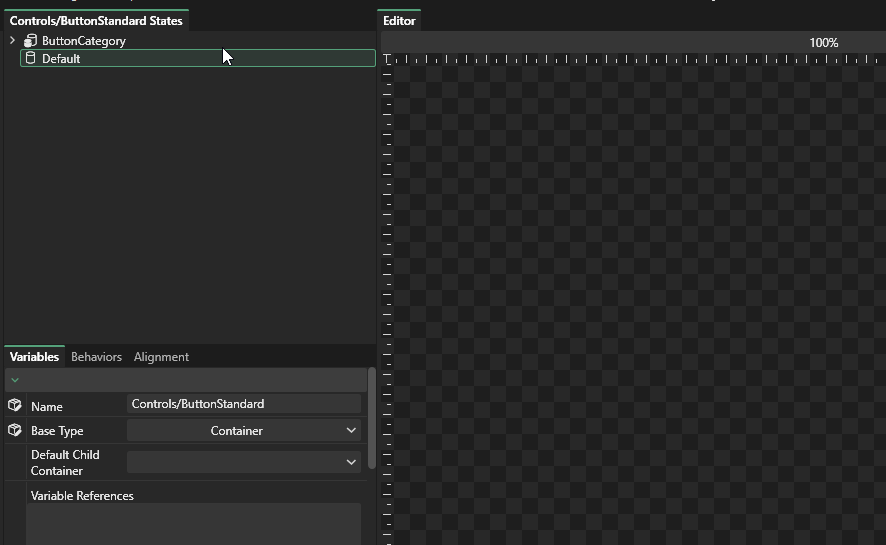This screenshot has height=545, width=886.
Task: Collapse the green chevron variables section
Action: (x=15, y=380)
